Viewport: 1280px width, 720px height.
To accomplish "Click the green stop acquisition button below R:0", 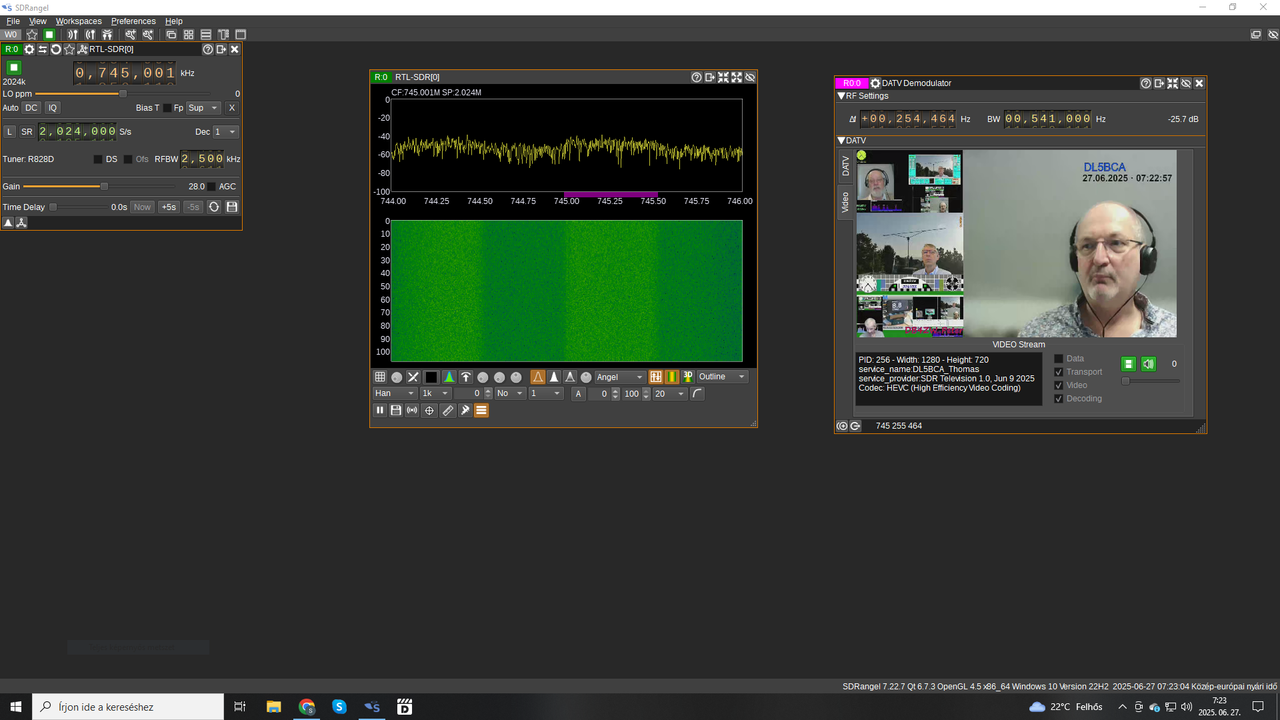I will coord(14,68).
